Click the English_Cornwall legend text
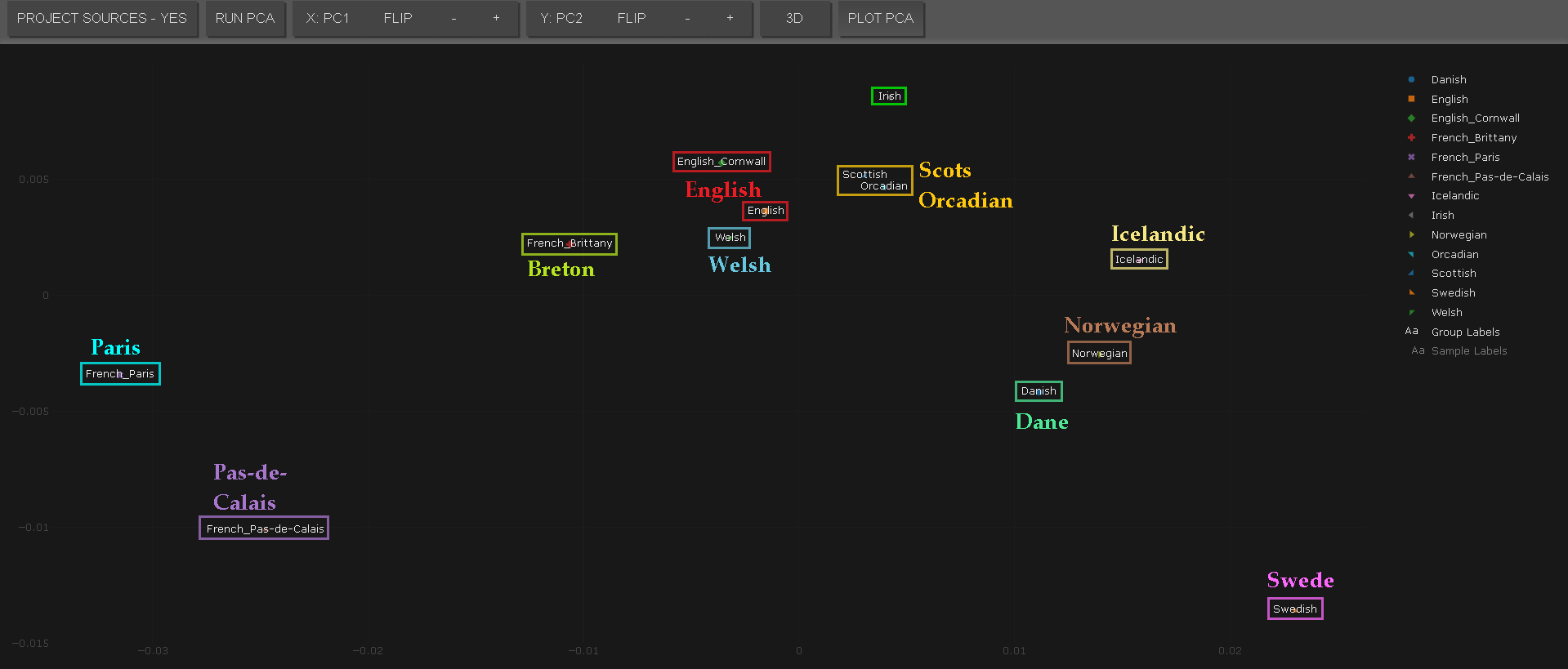 [x=1476, y=118]
